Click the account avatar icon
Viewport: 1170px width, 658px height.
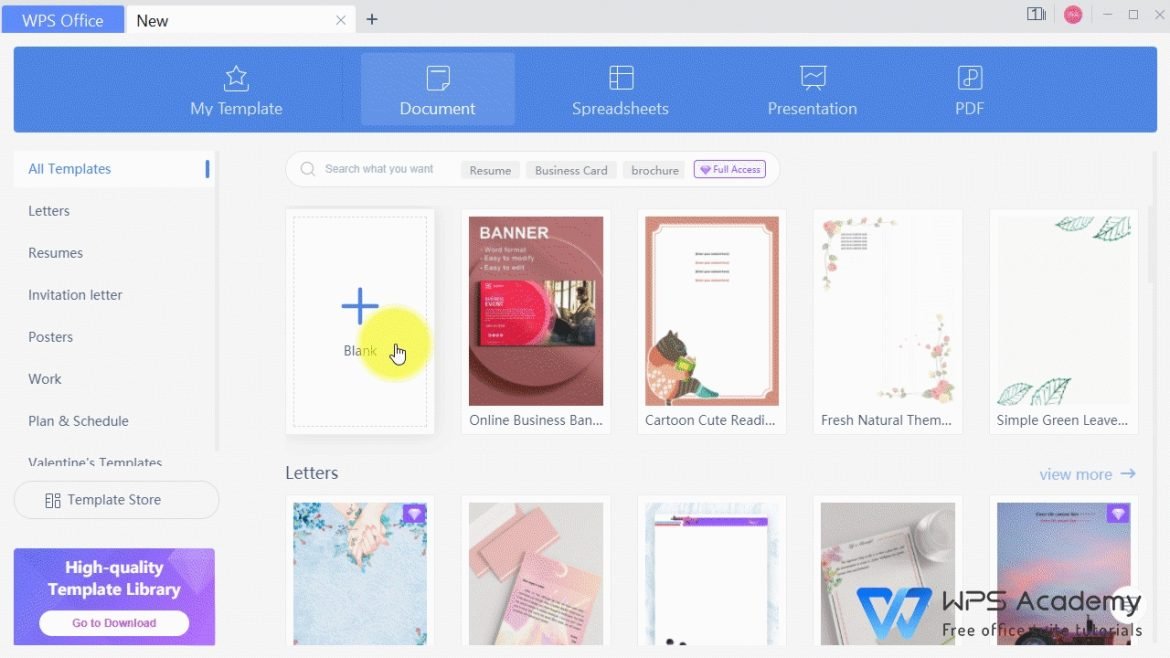[x=1073, y=15]
